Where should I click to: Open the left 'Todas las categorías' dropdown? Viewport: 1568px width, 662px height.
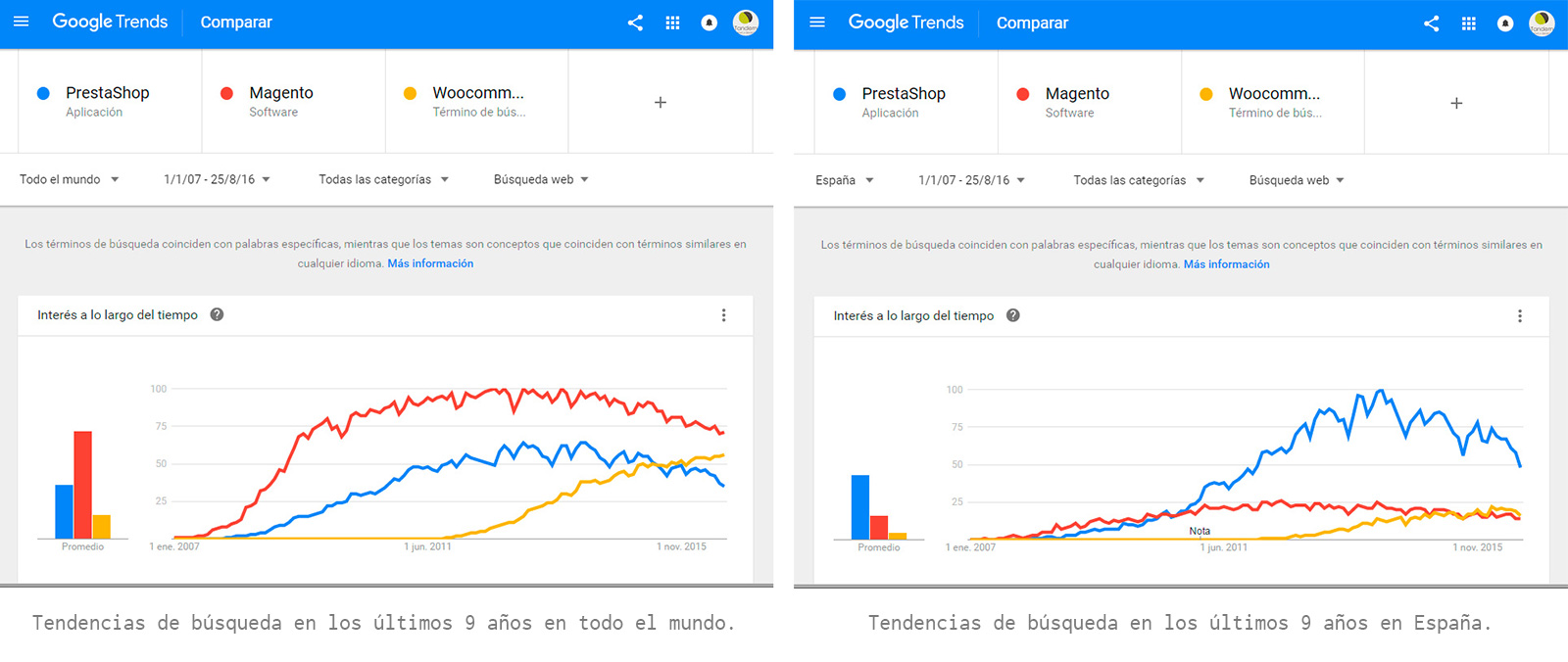pos(383,179)
